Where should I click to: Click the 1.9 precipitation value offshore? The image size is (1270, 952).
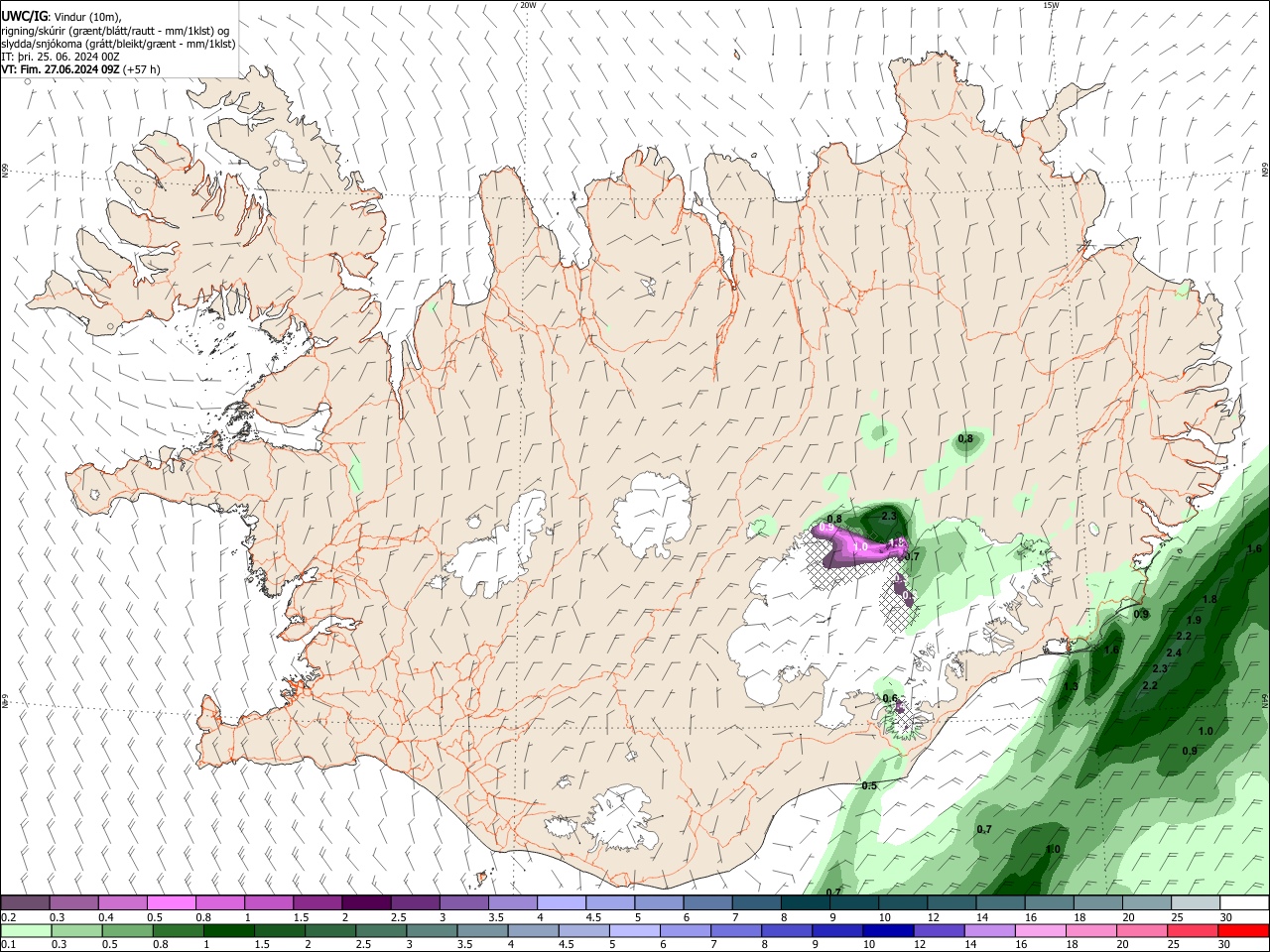1194,620
